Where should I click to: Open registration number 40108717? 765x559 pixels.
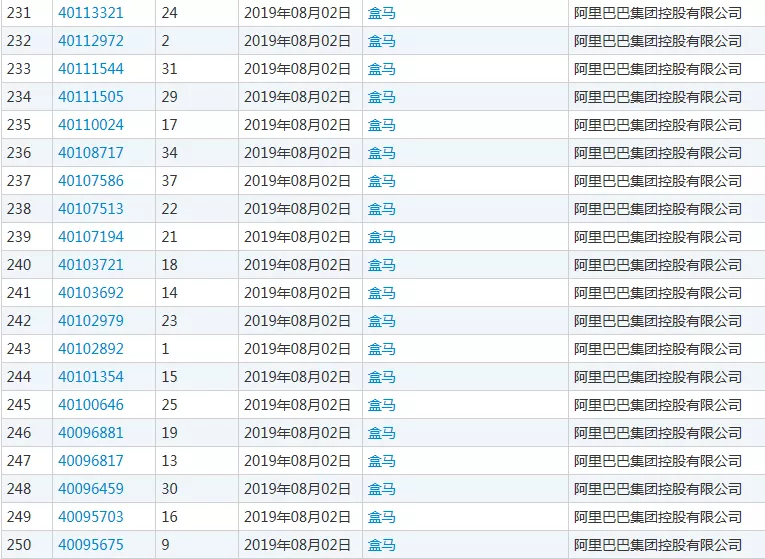(91, 153)
